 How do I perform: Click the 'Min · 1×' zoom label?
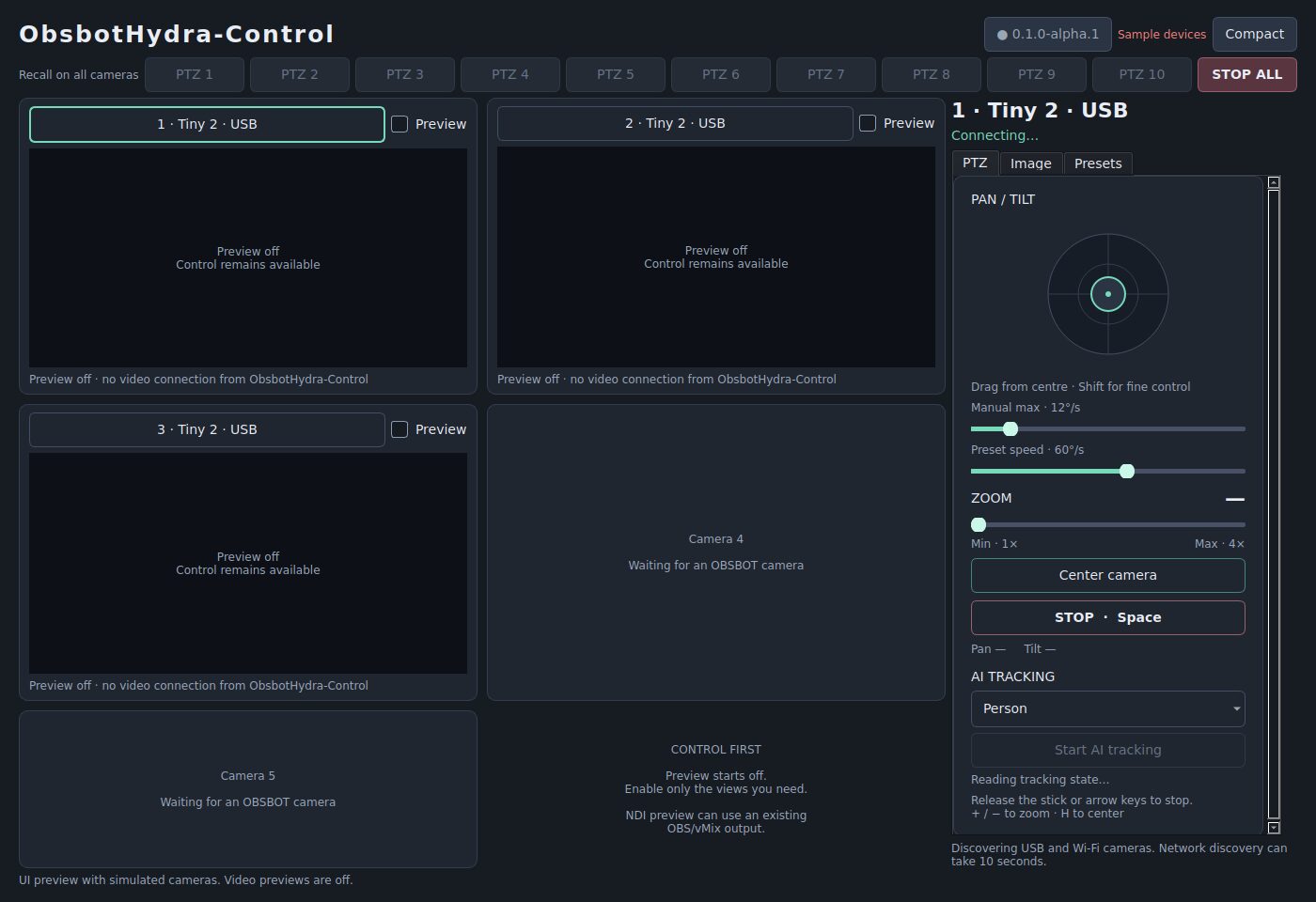(995, 544)
